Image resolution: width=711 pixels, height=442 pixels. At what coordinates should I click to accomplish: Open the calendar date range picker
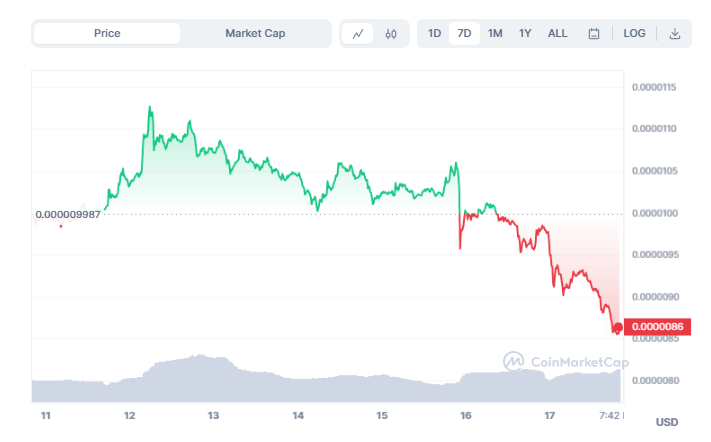click(x=594, y=33)
